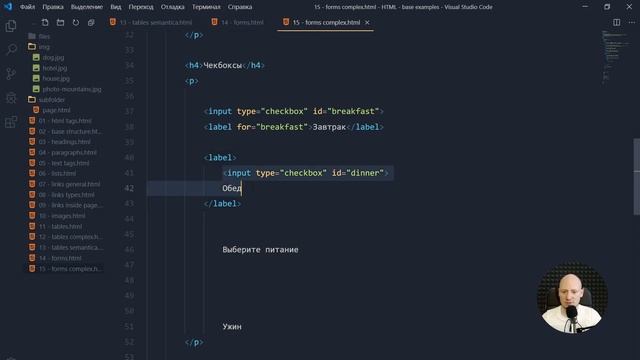Image resolution: width=640 pixels, height=360 pixels.
Task: Collapse the img folder
Action: [44, 47]
